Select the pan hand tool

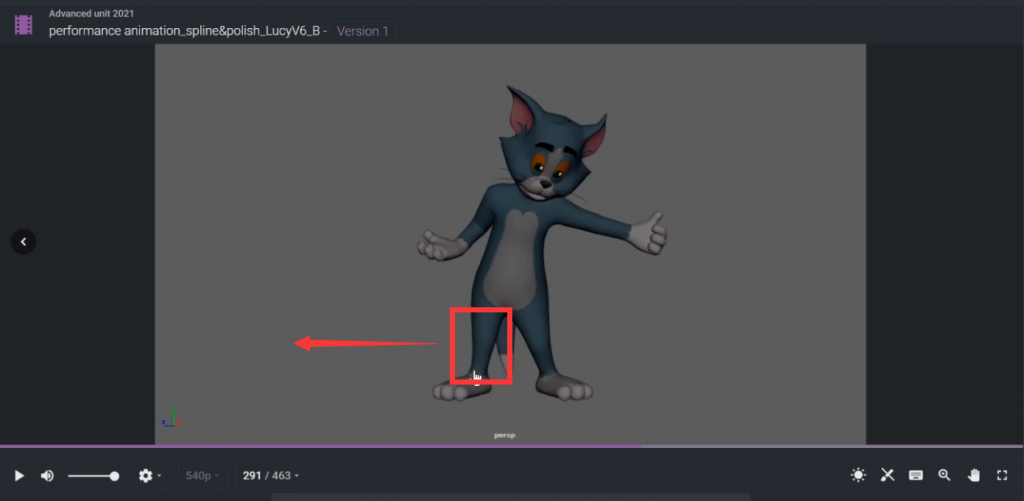click(x=974, y=475)
